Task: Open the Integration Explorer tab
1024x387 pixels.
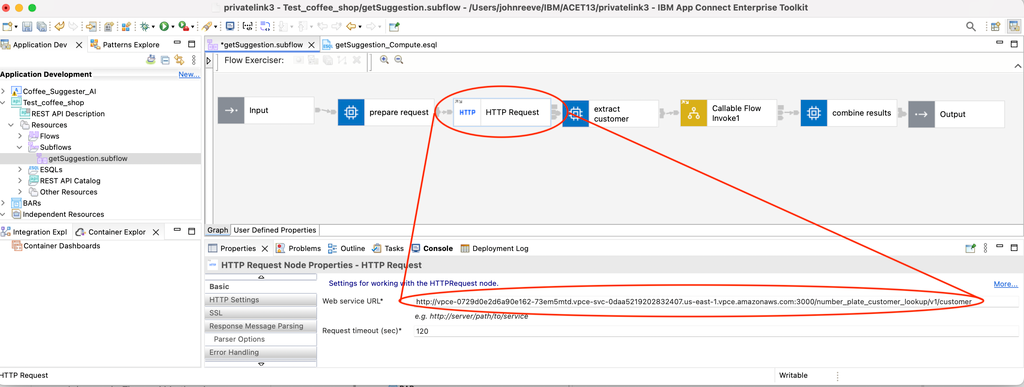Action: 34,232
